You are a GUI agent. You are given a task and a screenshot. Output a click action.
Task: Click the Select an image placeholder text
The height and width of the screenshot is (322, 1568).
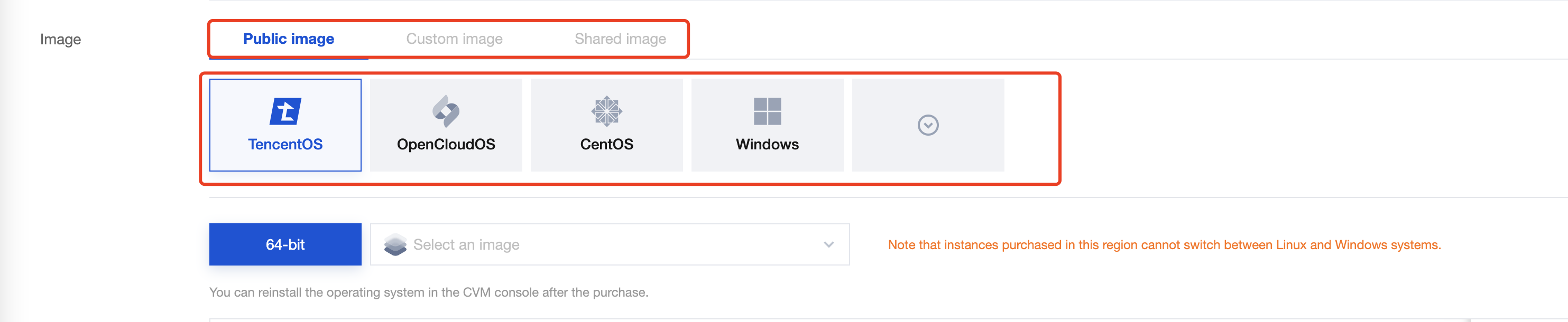[x=466, y=244]
